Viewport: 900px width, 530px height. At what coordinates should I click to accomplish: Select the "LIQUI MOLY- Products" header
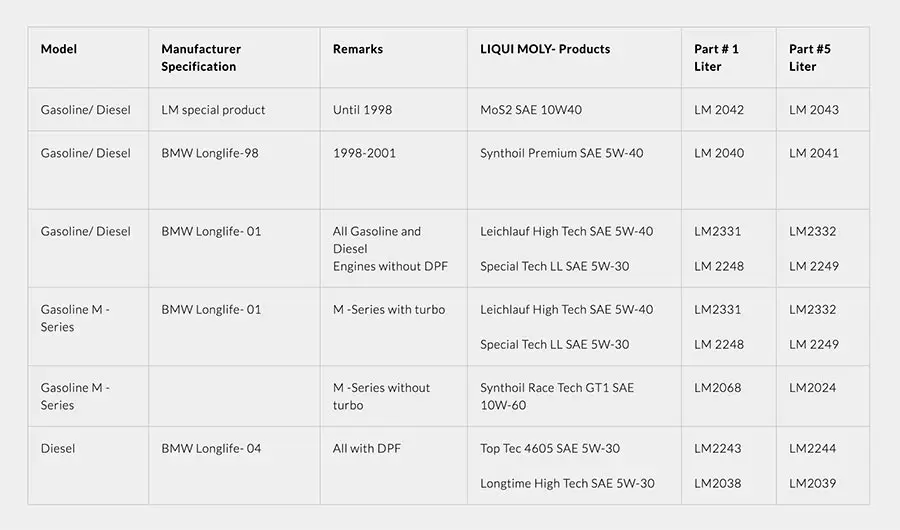point(545,49)
